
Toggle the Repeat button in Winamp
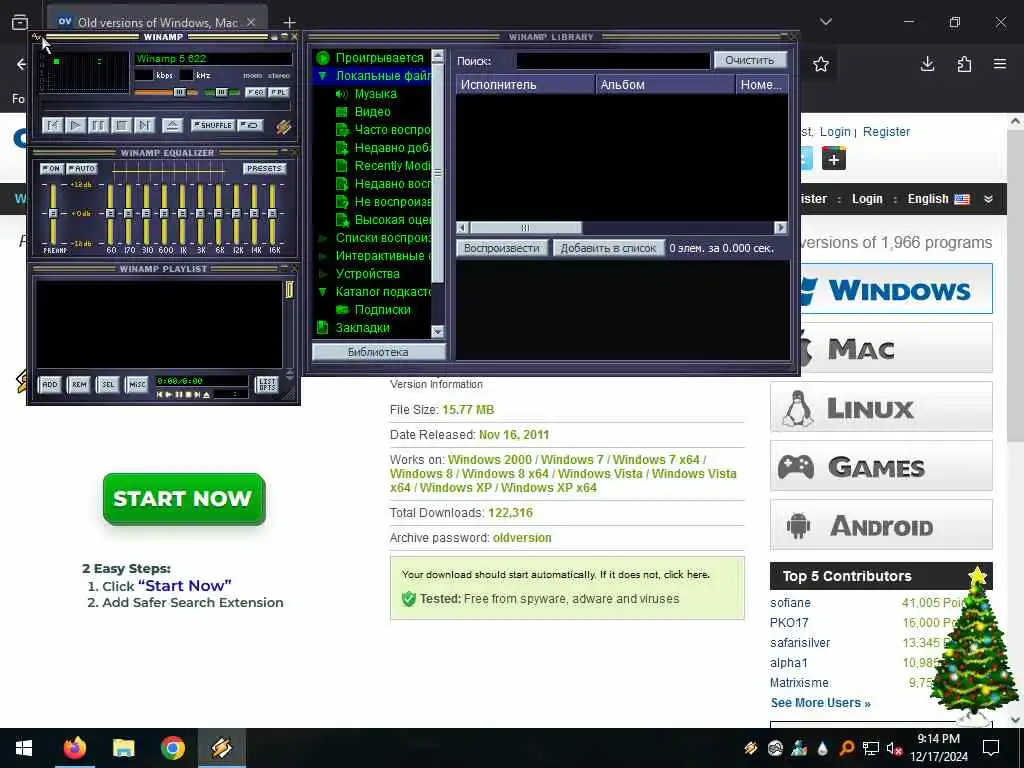249,125
